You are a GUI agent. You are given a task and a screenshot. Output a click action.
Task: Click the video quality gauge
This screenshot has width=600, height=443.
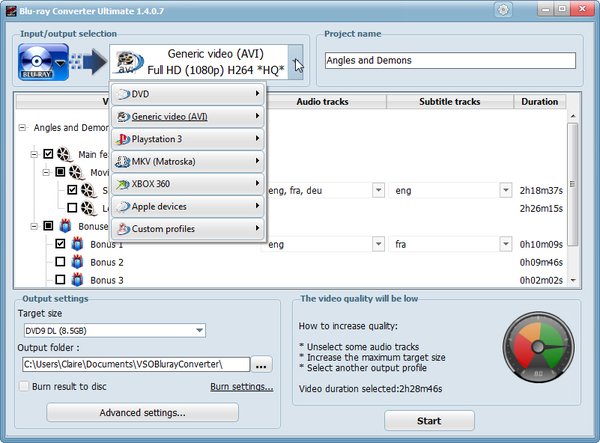pyautogui.click(x=539, y=347)
